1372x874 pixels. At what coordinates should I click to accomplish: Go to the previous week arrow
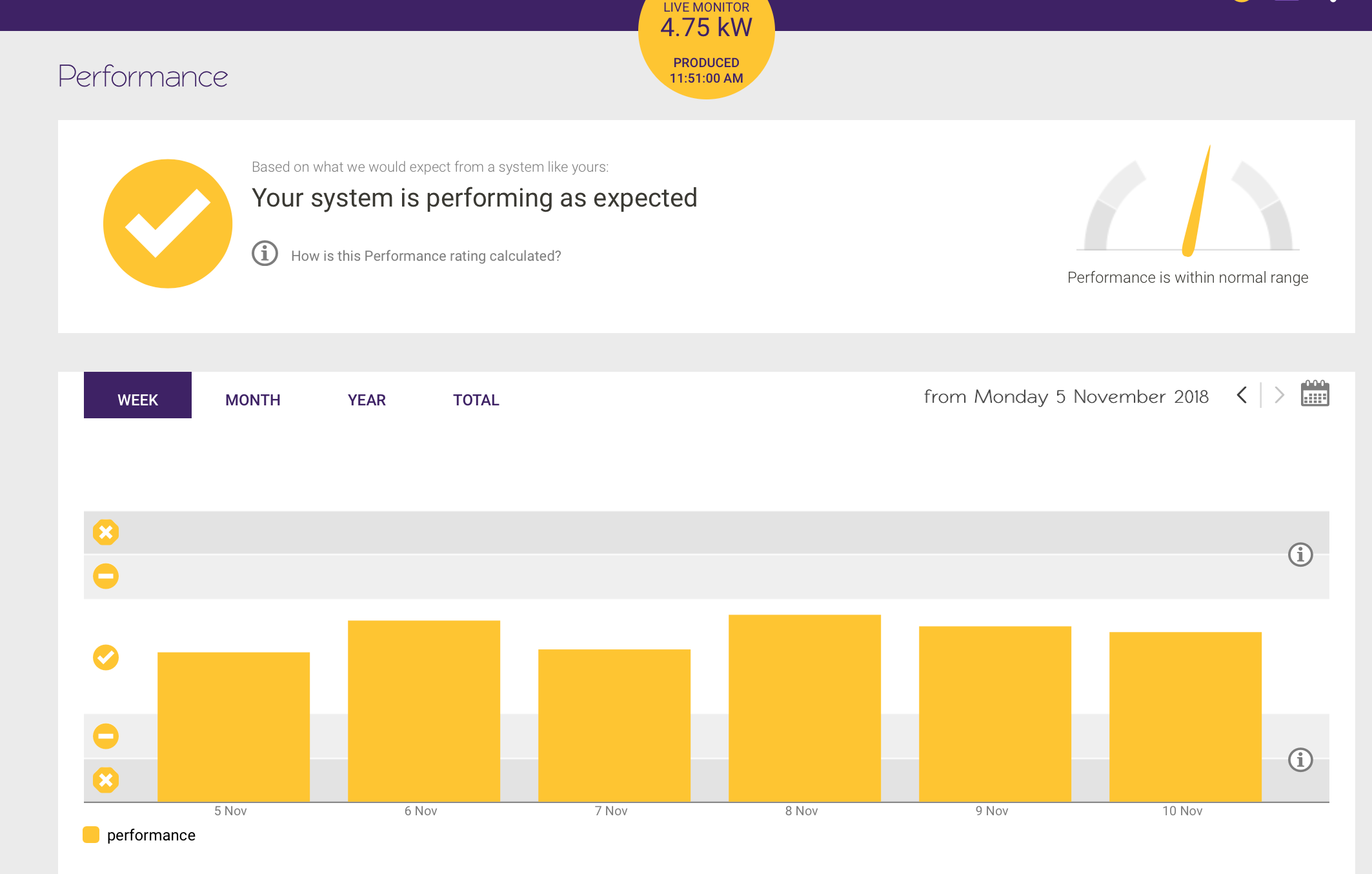tap(1242, 395)
